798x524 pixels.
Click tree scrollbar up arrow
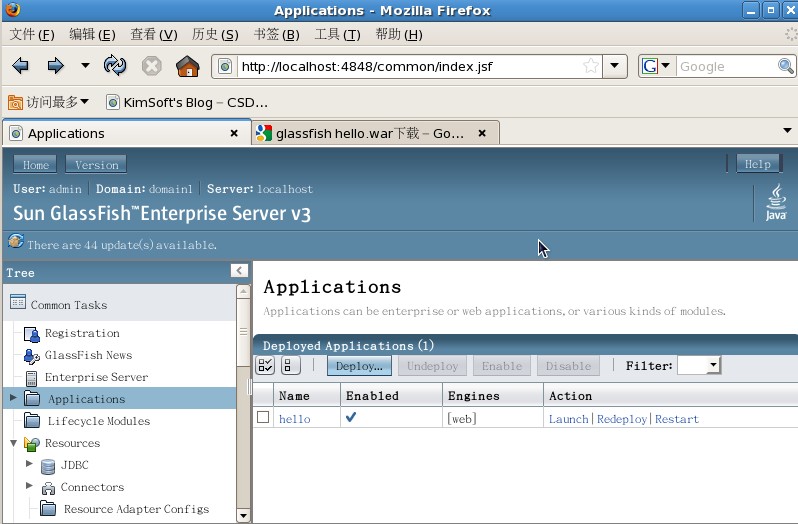(x=243, y=292)
